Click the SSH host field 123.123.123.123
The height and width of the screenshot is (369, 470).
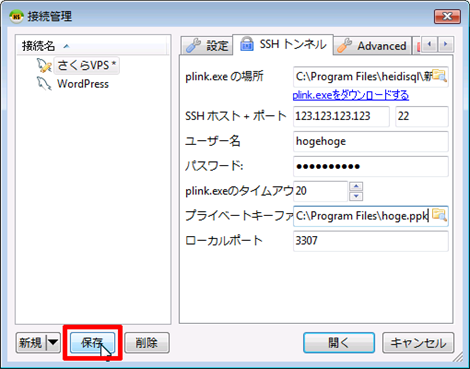[x=341, y=116]
